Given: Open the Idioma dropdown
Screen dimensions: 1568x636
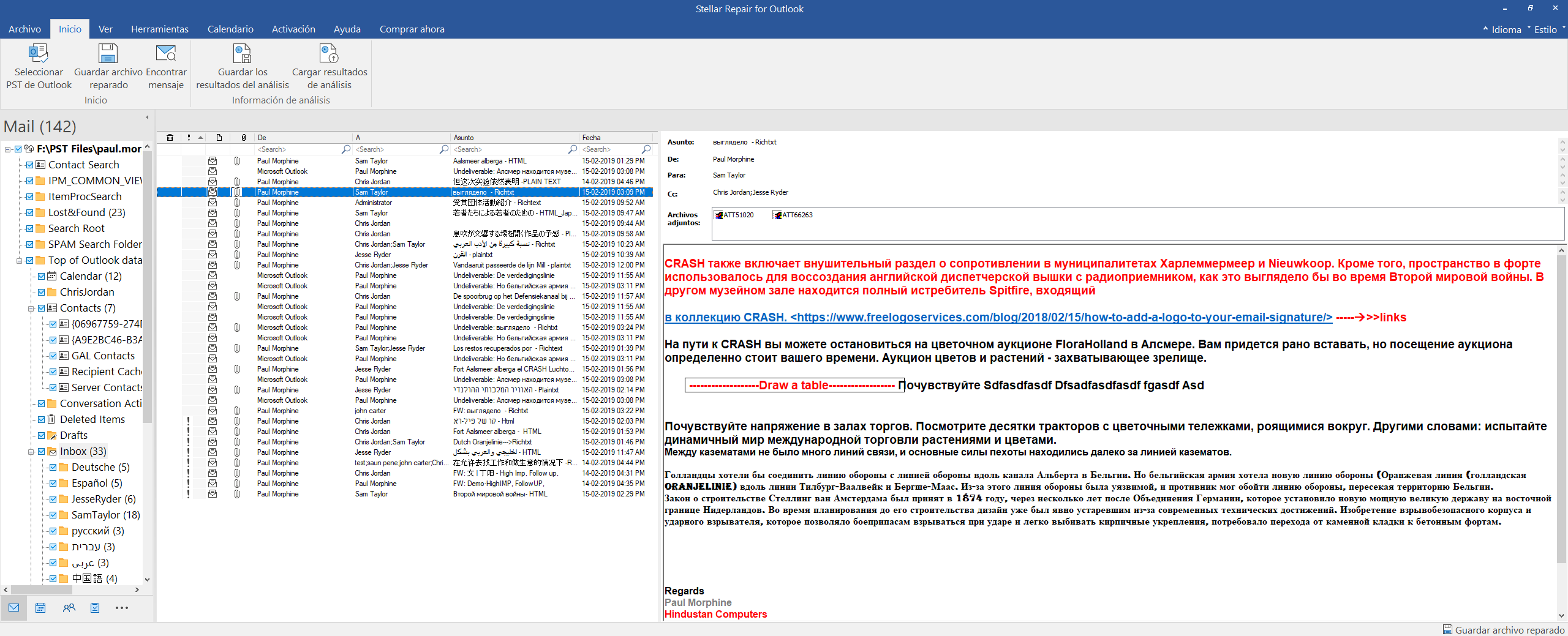Looking at the screenshot, I should (x=1506, y=29).
